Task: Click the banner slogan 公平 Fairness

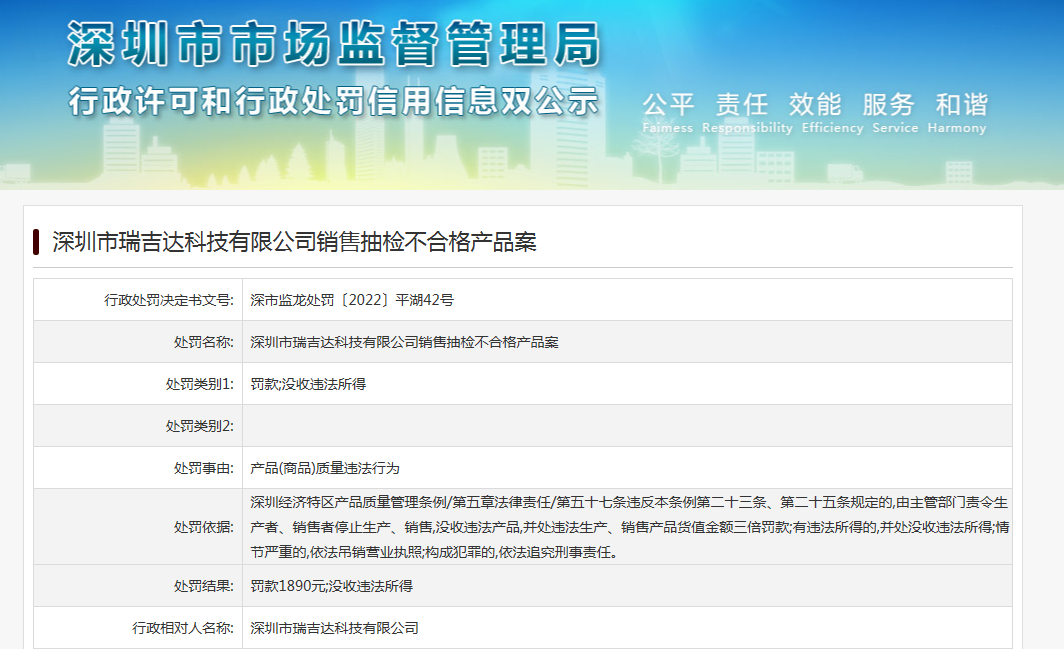Action: 668,113
